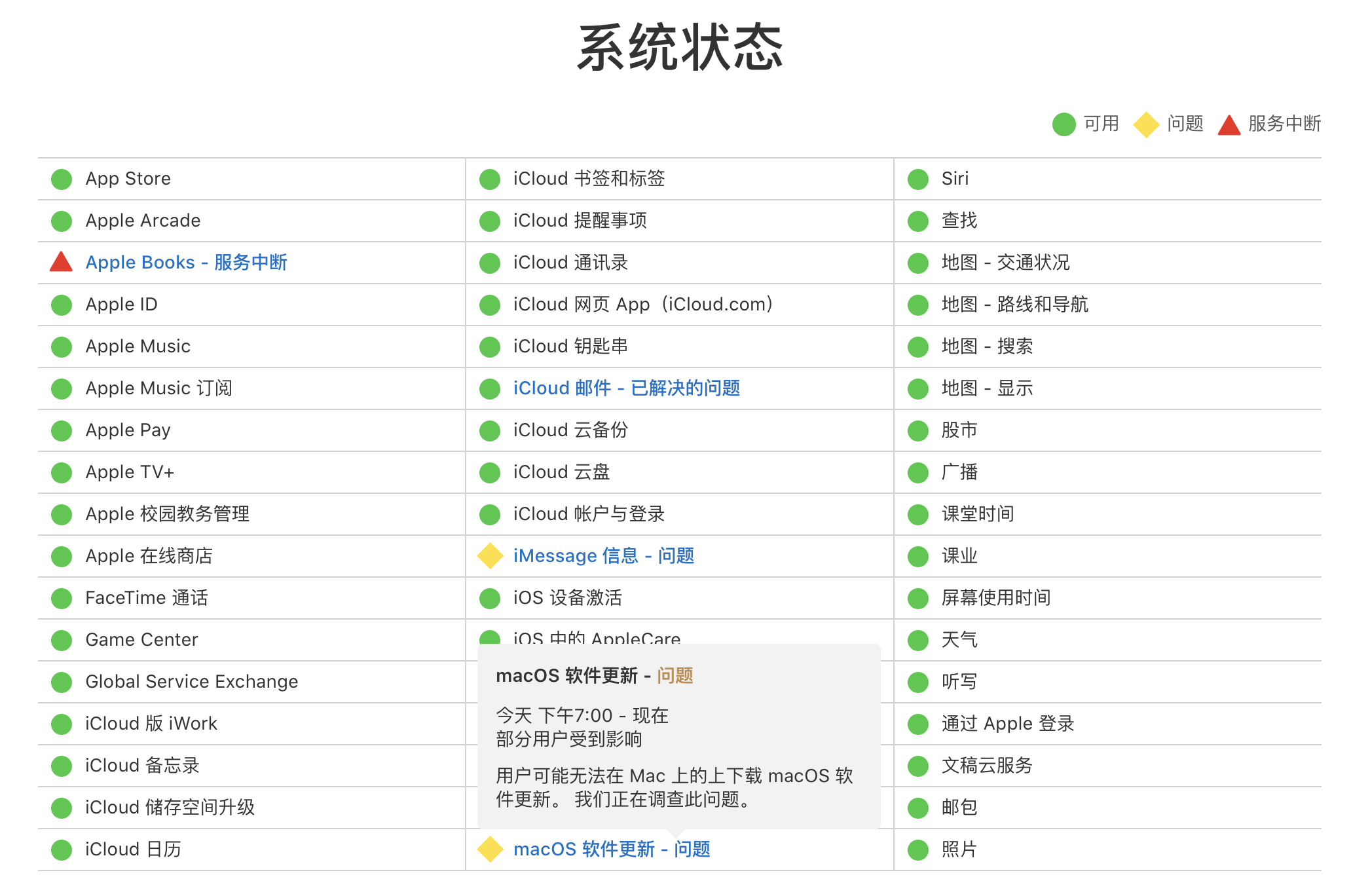The height and width of the screenshot is (896, 1370).
Task: Click the Apple Pay row label
Action: click(x=128, y=430)
